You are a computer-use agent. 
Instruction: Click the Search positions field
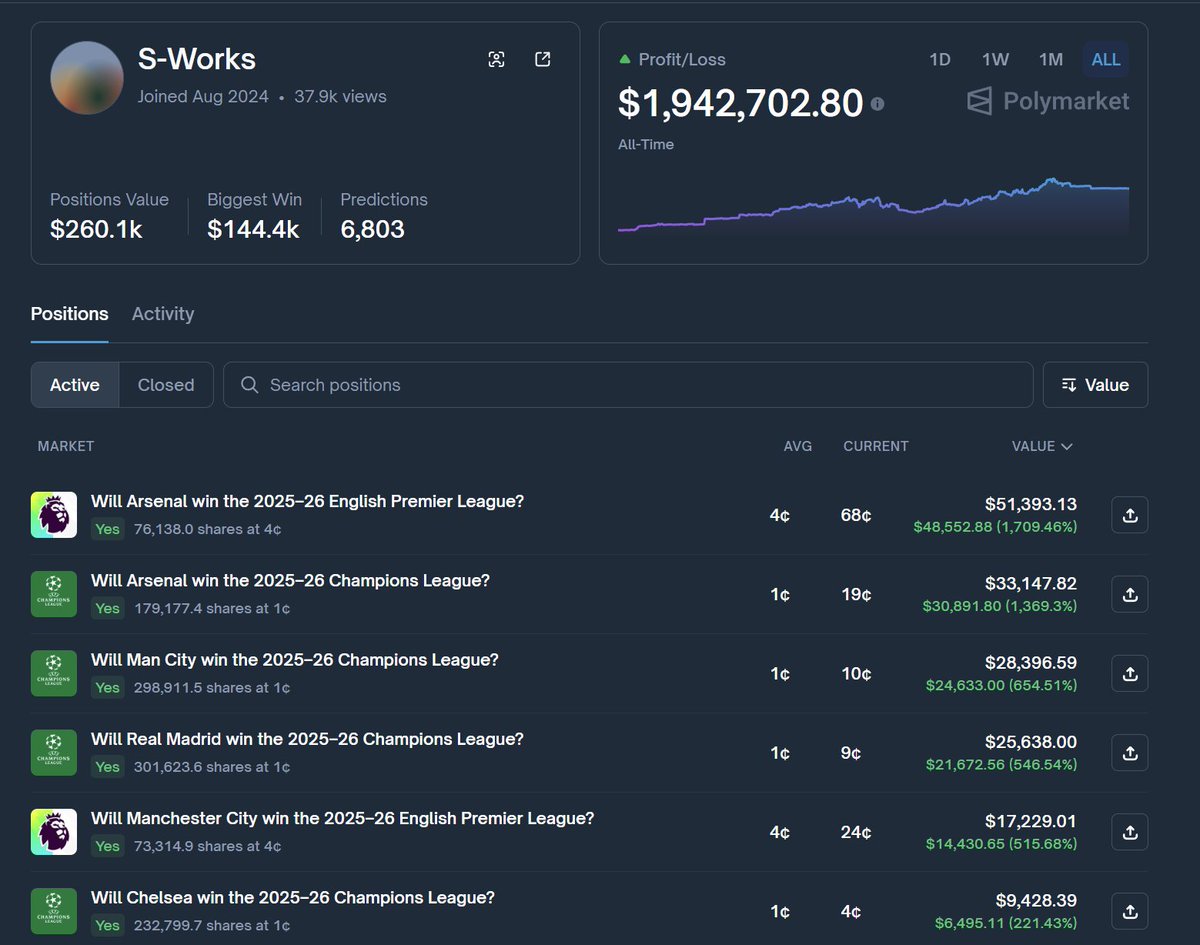[628, 385]
